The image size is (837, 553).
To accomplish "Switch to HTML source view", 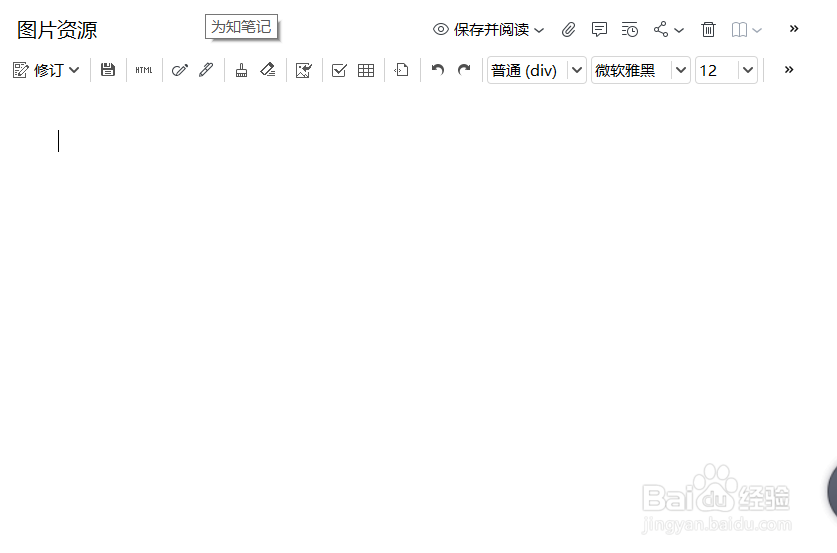I will 144,70.
